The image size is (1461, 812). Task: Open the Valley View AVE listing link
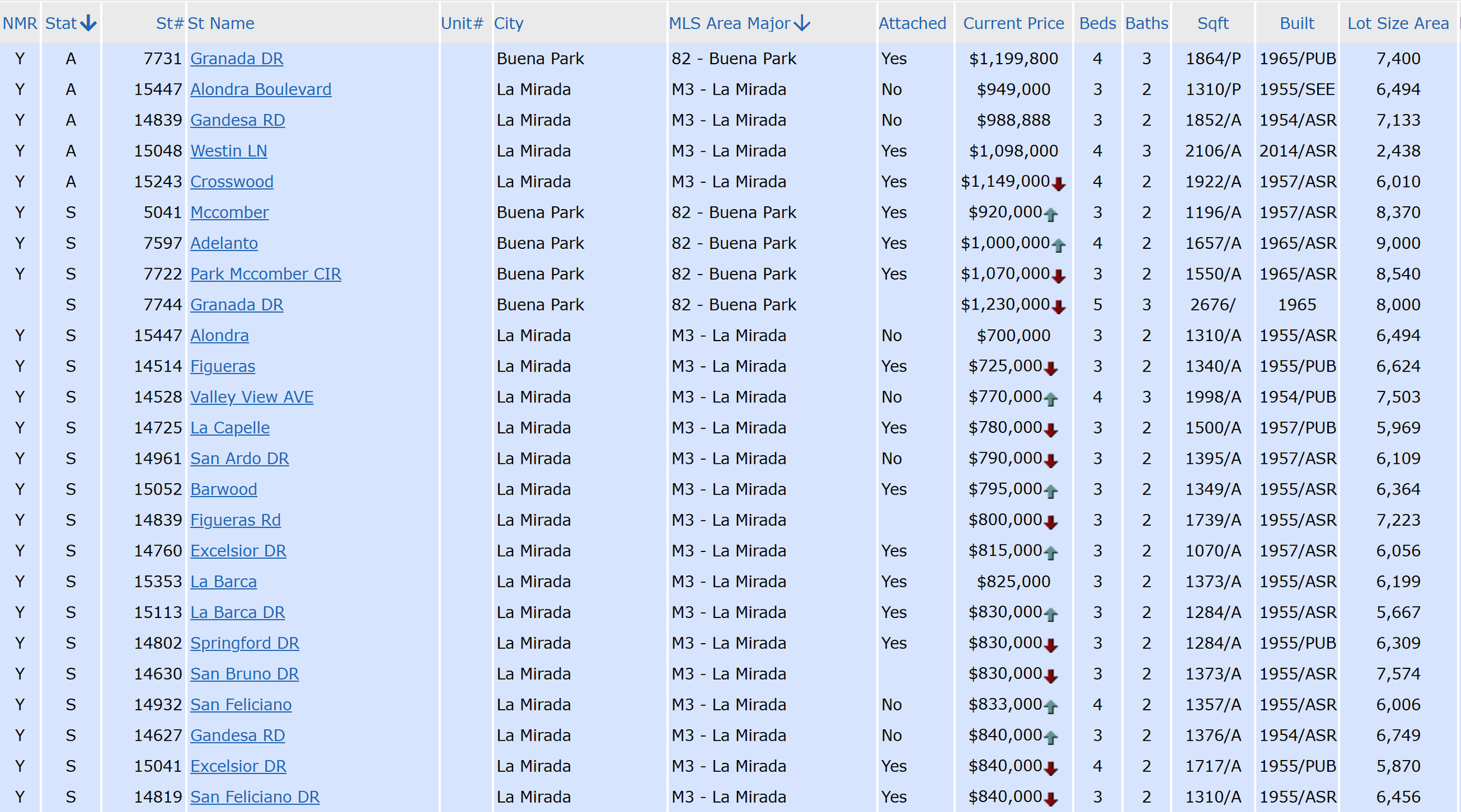(252, 397)
